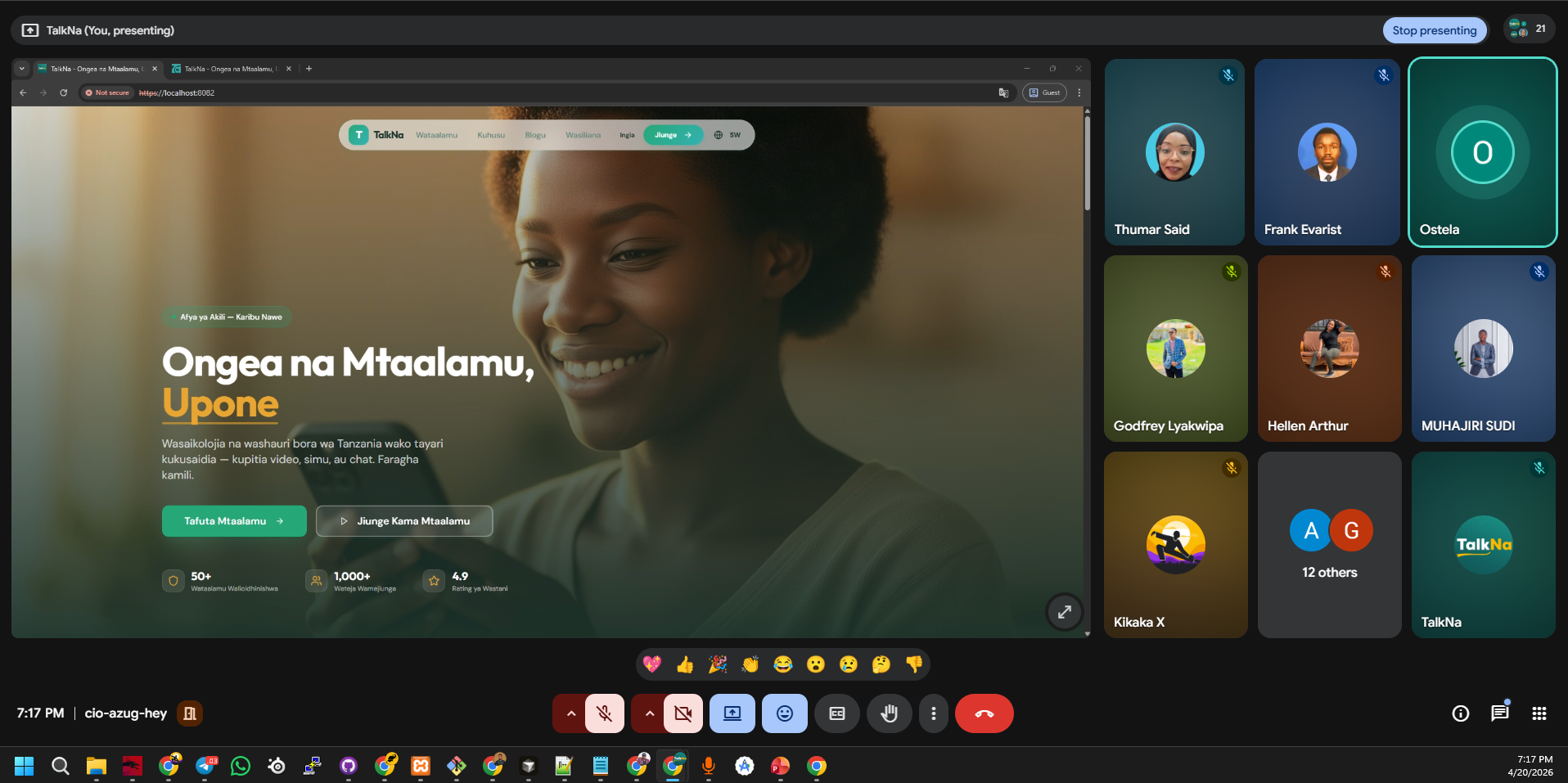This screenshot has height=783, width=1568.
Task: Switch to the second TalkNa browser tab
Action: pyautogui.click(x=229, y=69)
